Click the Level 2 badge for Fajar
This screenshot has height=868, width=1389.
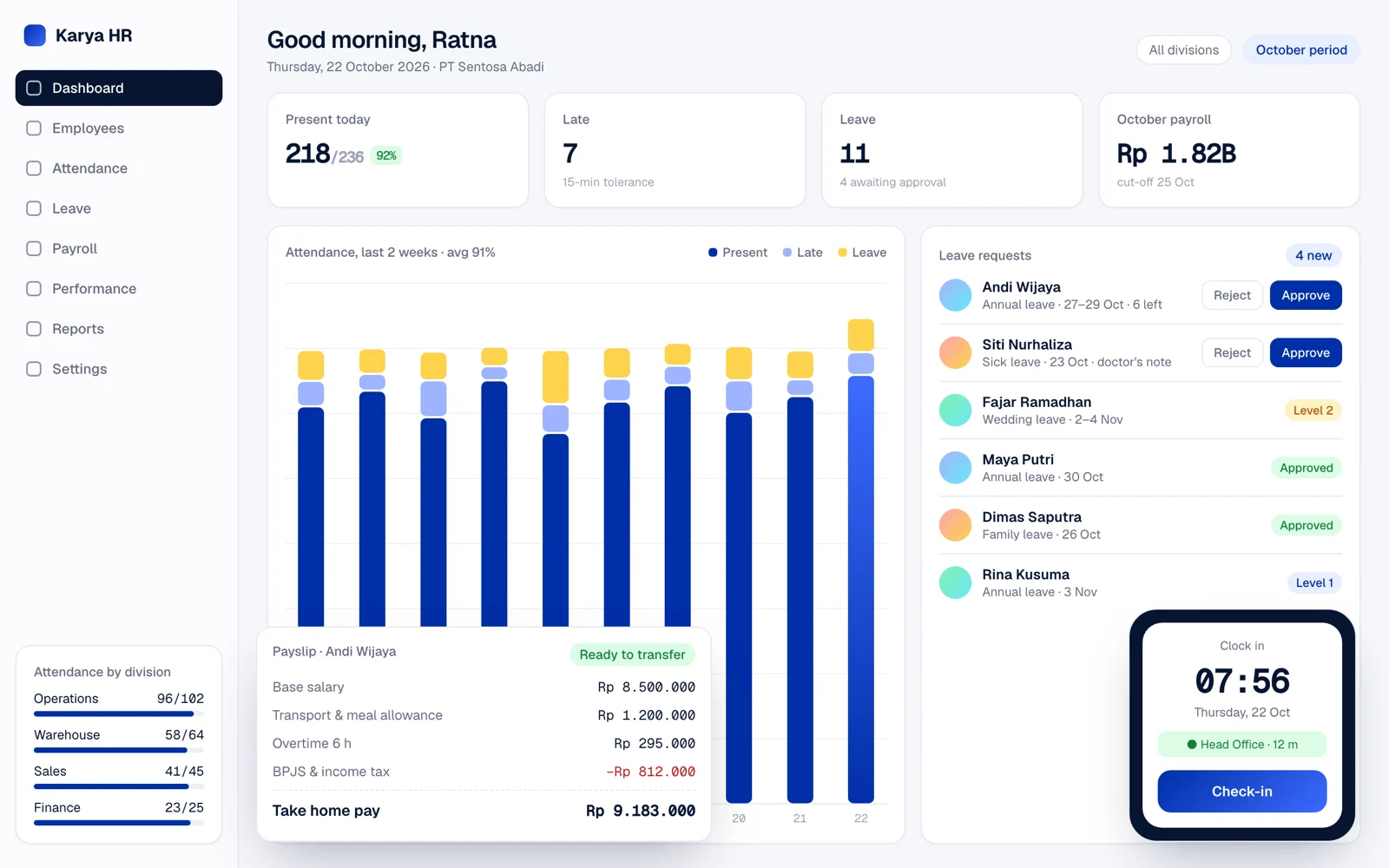click(1313, 411)
